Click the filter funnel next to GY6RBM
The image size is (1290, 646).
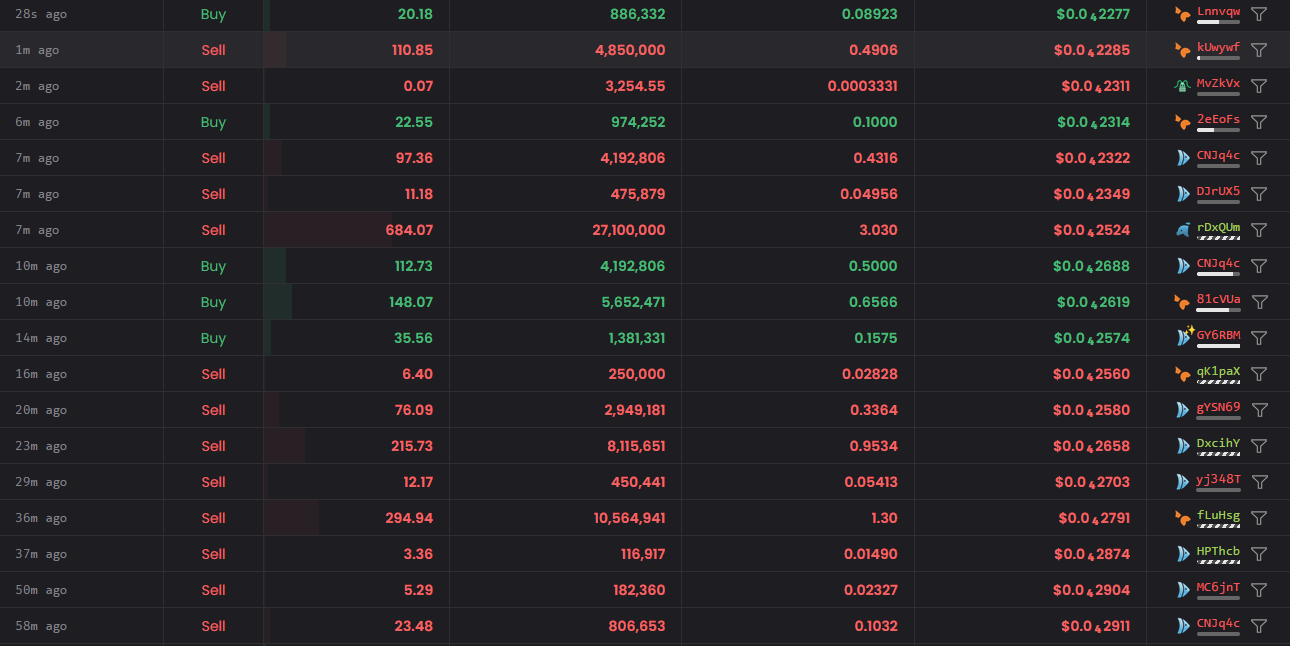tap(1259, 338)
